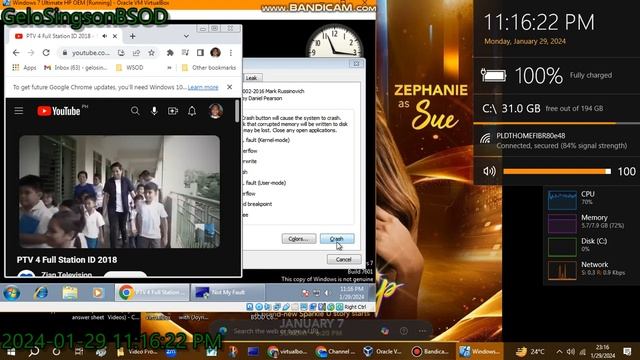The height and width of the screenshot is (360, 640).
Task: Click the Crash button
Action: (x=337, y=239)
